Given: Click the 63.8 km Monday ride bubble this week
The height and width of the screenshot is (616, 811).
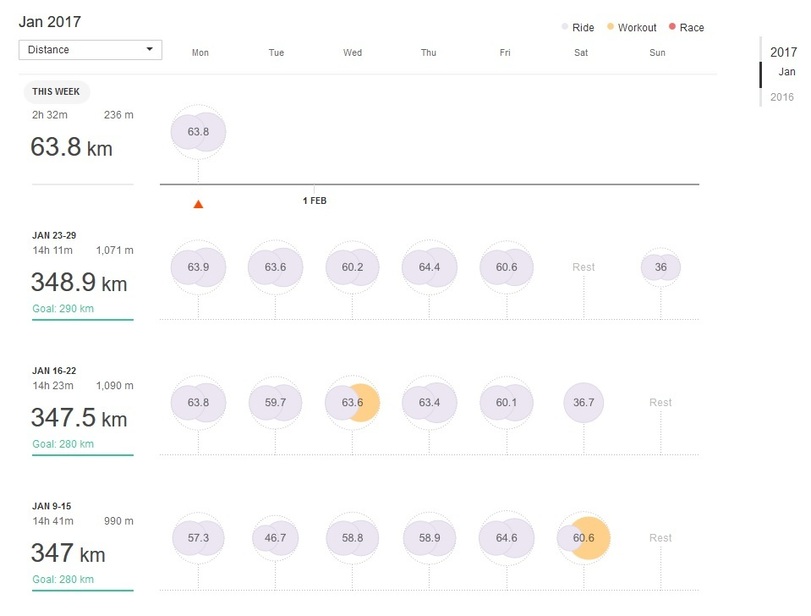Looking at the screenshot, I should coord(198,132).
